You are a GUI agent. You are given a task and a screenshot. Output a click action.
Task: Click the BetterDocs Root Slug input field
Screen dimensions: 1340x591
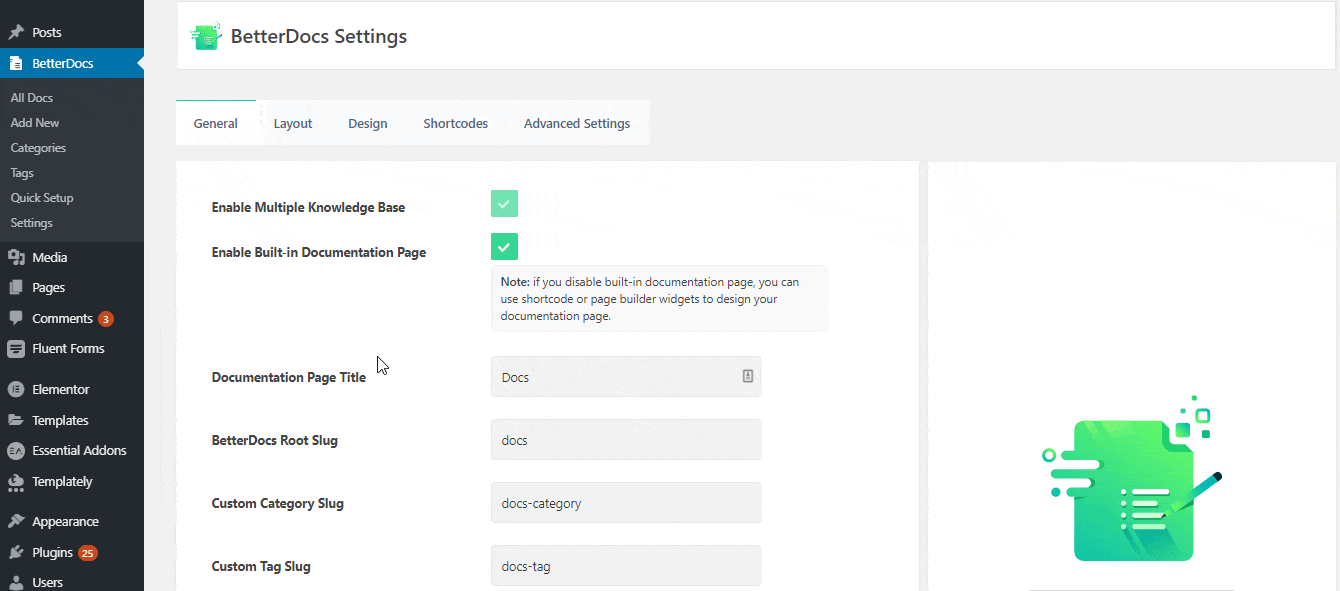click(626, 440)
